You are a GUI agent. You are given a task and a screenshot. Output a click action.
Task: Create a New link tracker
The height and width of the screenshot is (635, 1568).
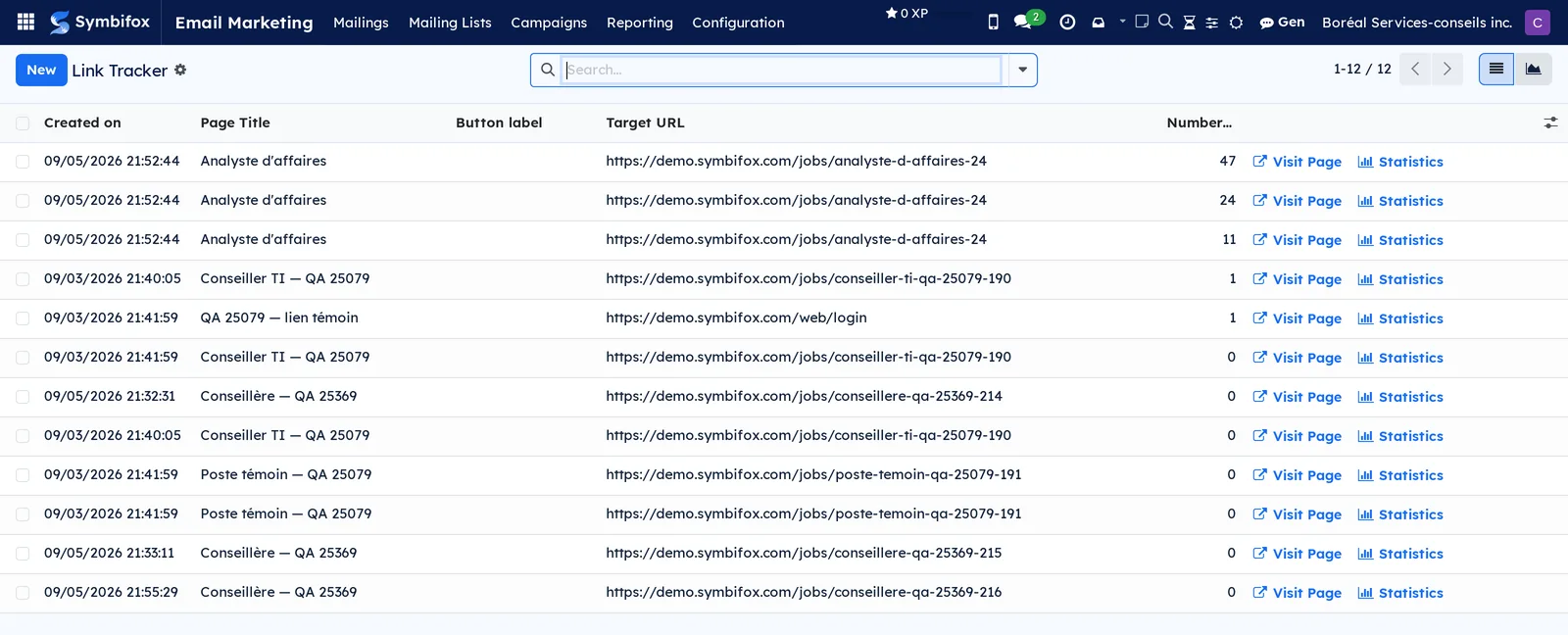tap(41, 70)
